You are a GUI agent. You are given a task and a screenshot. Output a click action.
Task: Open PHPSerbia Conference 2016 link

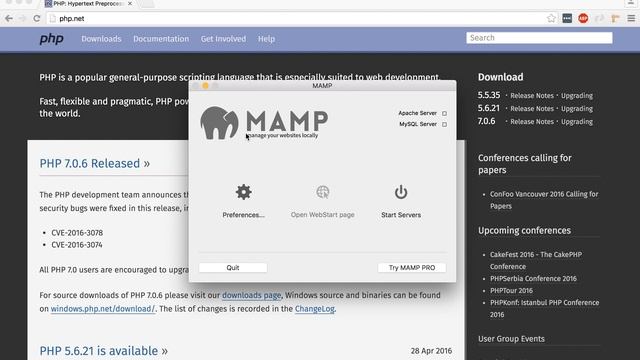pos(533,278)
